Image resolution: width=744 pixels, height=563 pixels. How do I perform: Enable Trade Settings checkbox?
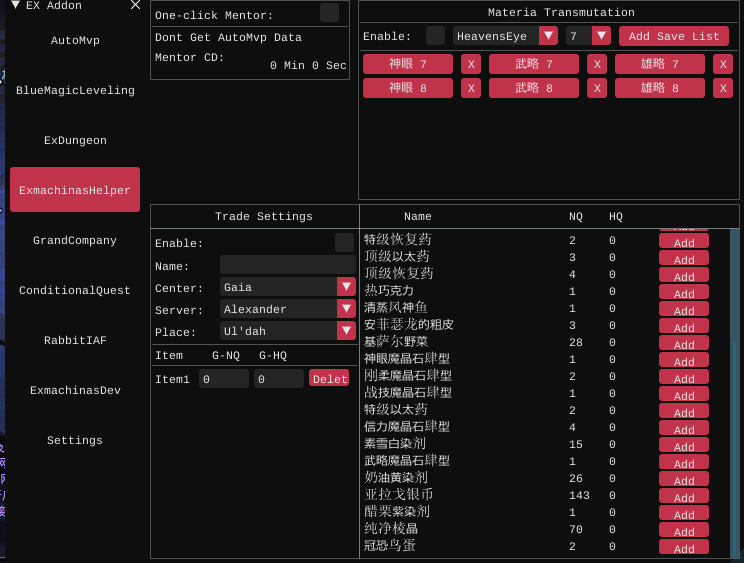click(x=344, y=243)
